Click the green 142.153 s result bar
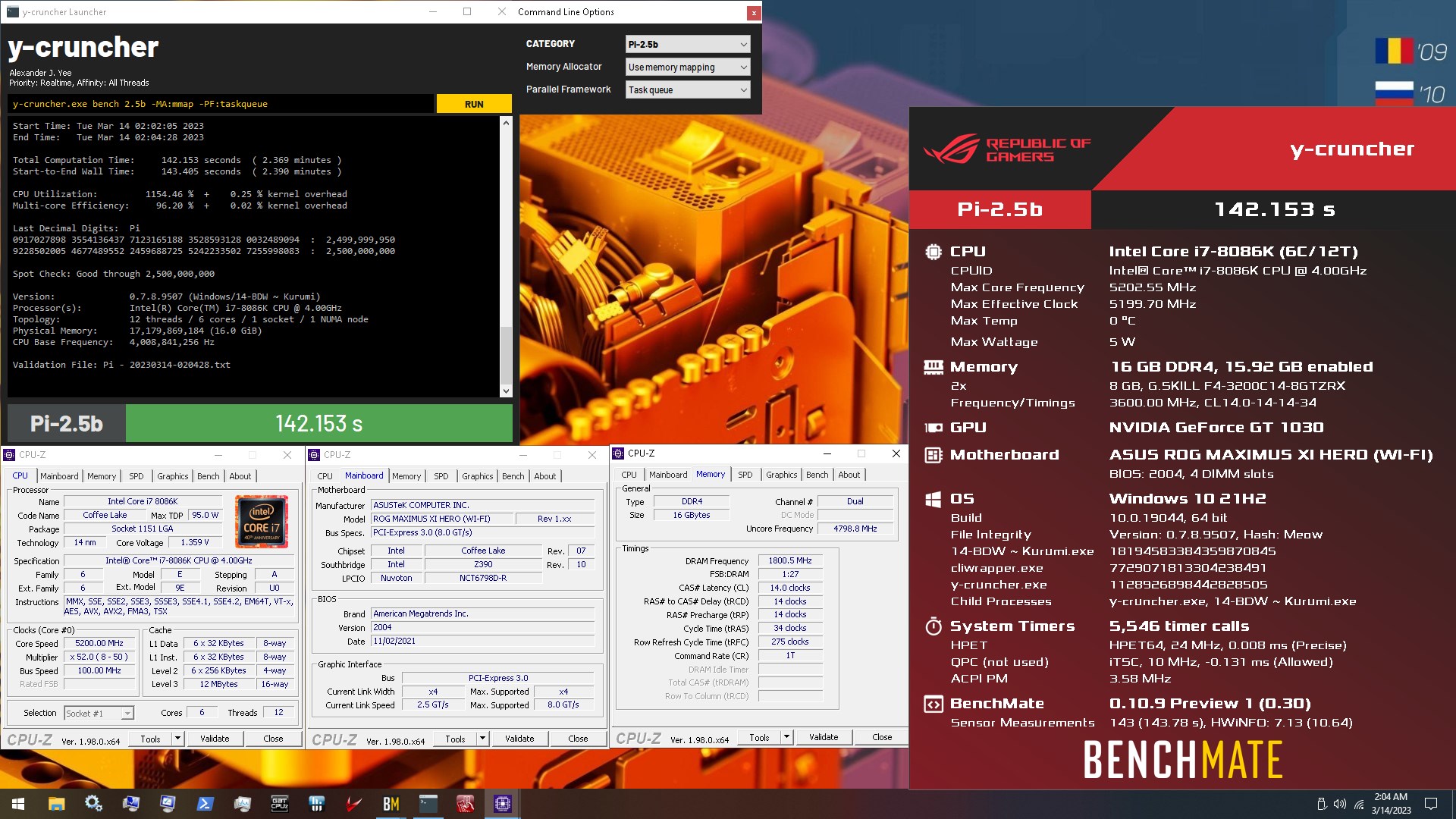The height and width of the screenshot is (819, 1456). pos(319,423)
